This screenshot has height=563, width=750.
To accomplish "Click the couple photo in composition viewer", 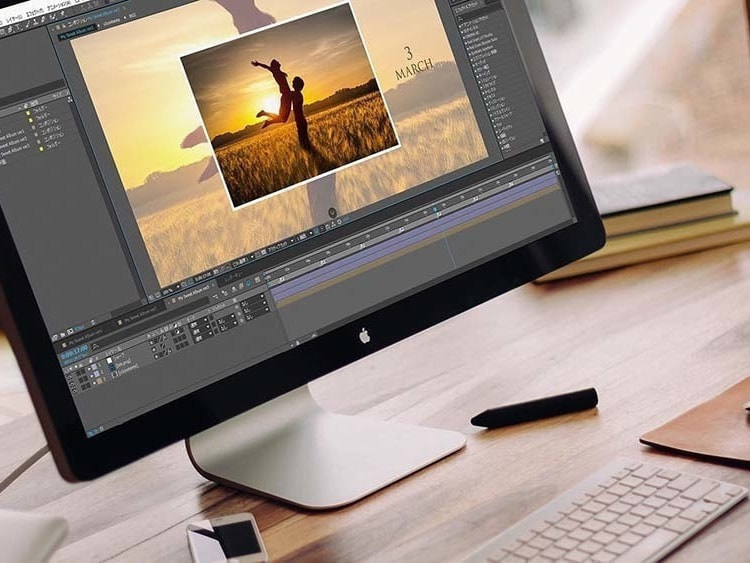I will [288, 107].
